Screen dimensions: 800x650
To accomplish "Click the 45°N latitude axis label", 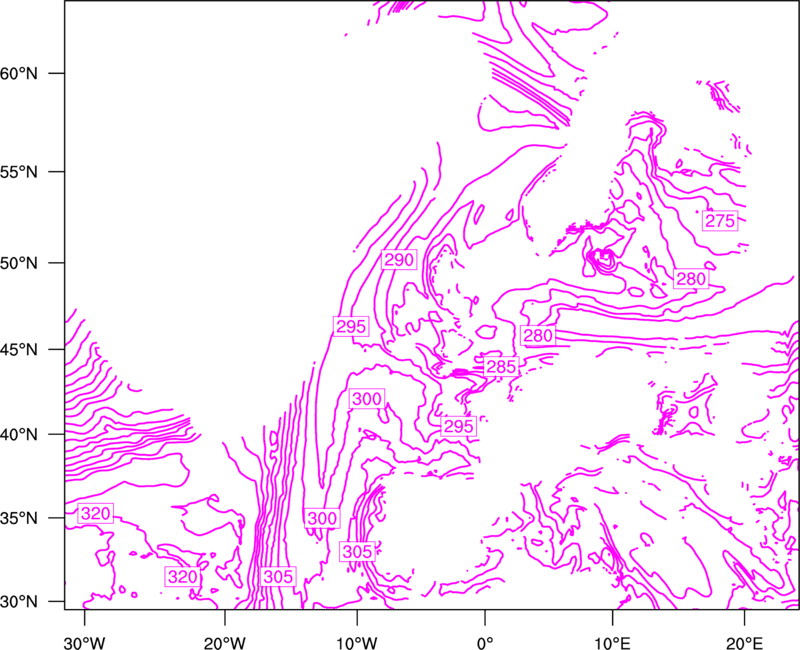I will [x=19, y=349].
